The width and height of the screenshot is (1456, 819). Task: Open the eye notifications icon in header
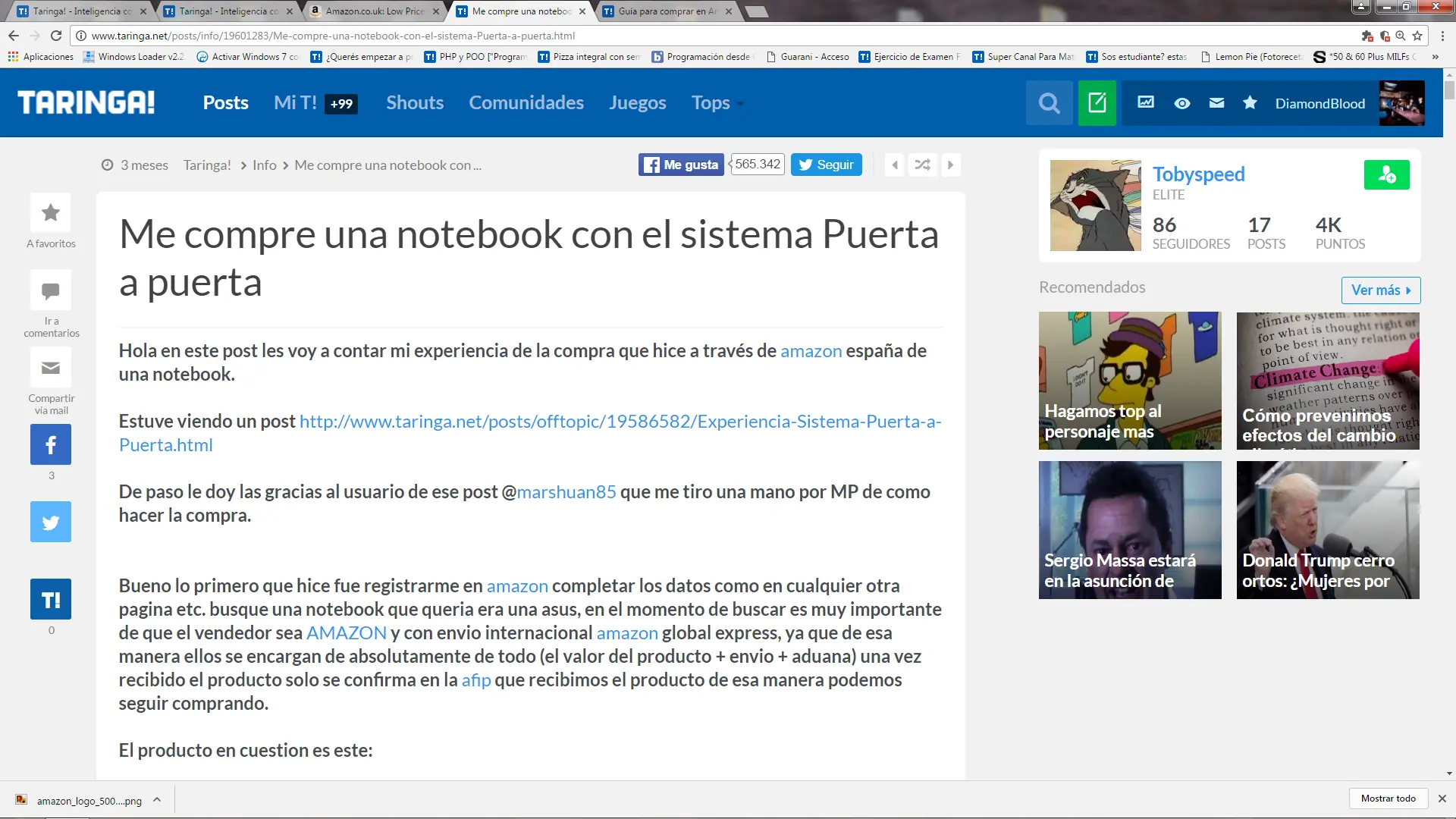[1181, 103]
